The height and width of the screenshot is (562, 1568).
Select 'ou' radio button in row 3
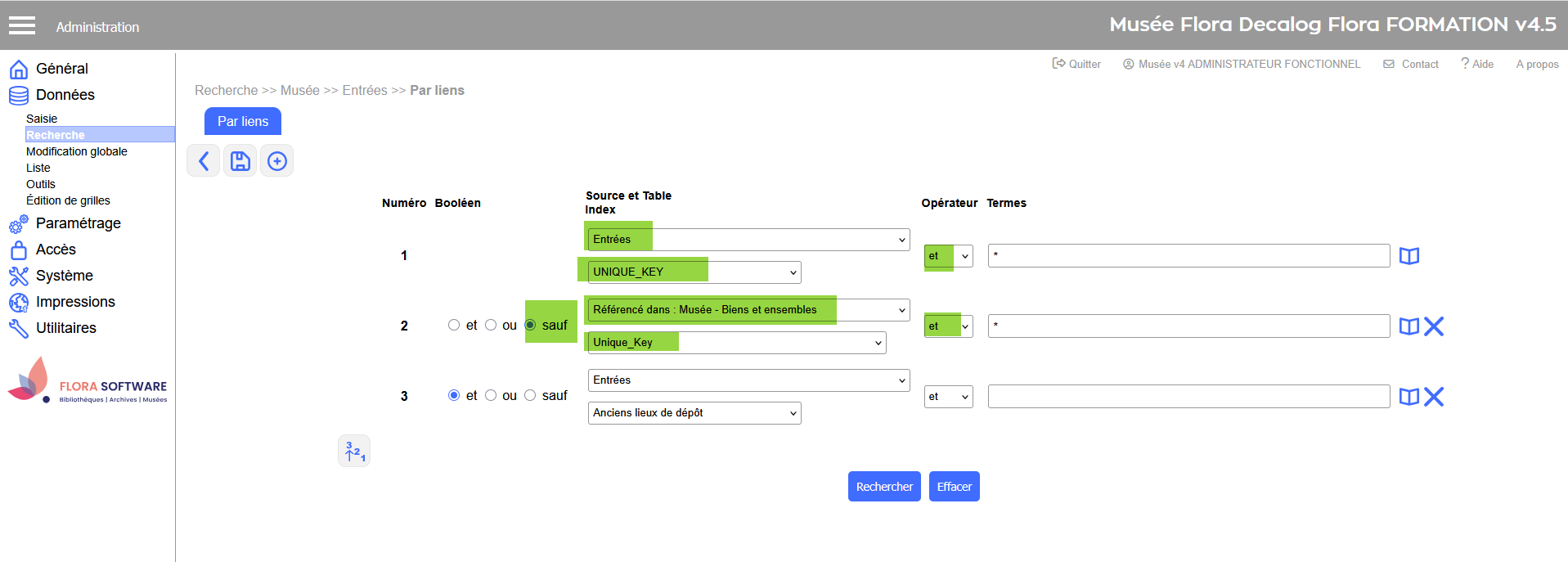[491, 395]
